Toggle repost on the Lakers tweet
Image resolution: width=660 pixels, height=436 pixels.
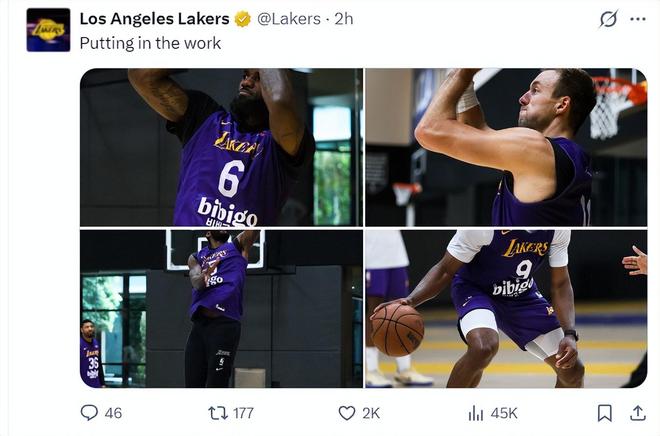coord(217,412)
